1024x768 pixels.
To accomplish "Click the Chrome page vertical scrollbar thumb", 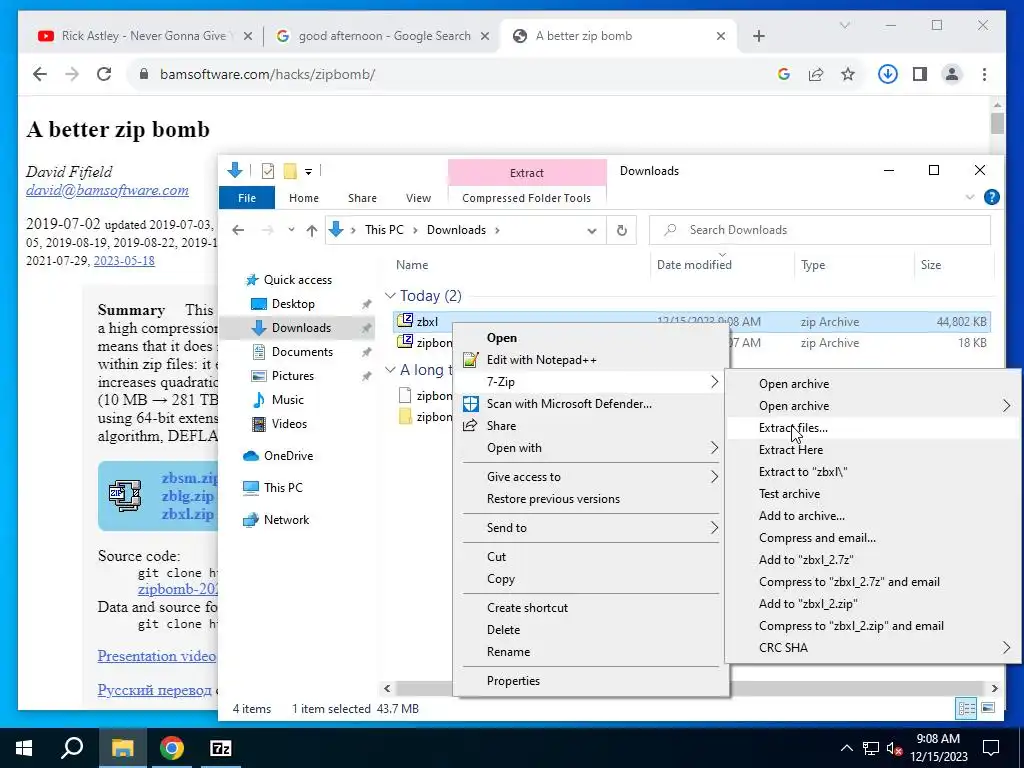I will pos(997,123).
